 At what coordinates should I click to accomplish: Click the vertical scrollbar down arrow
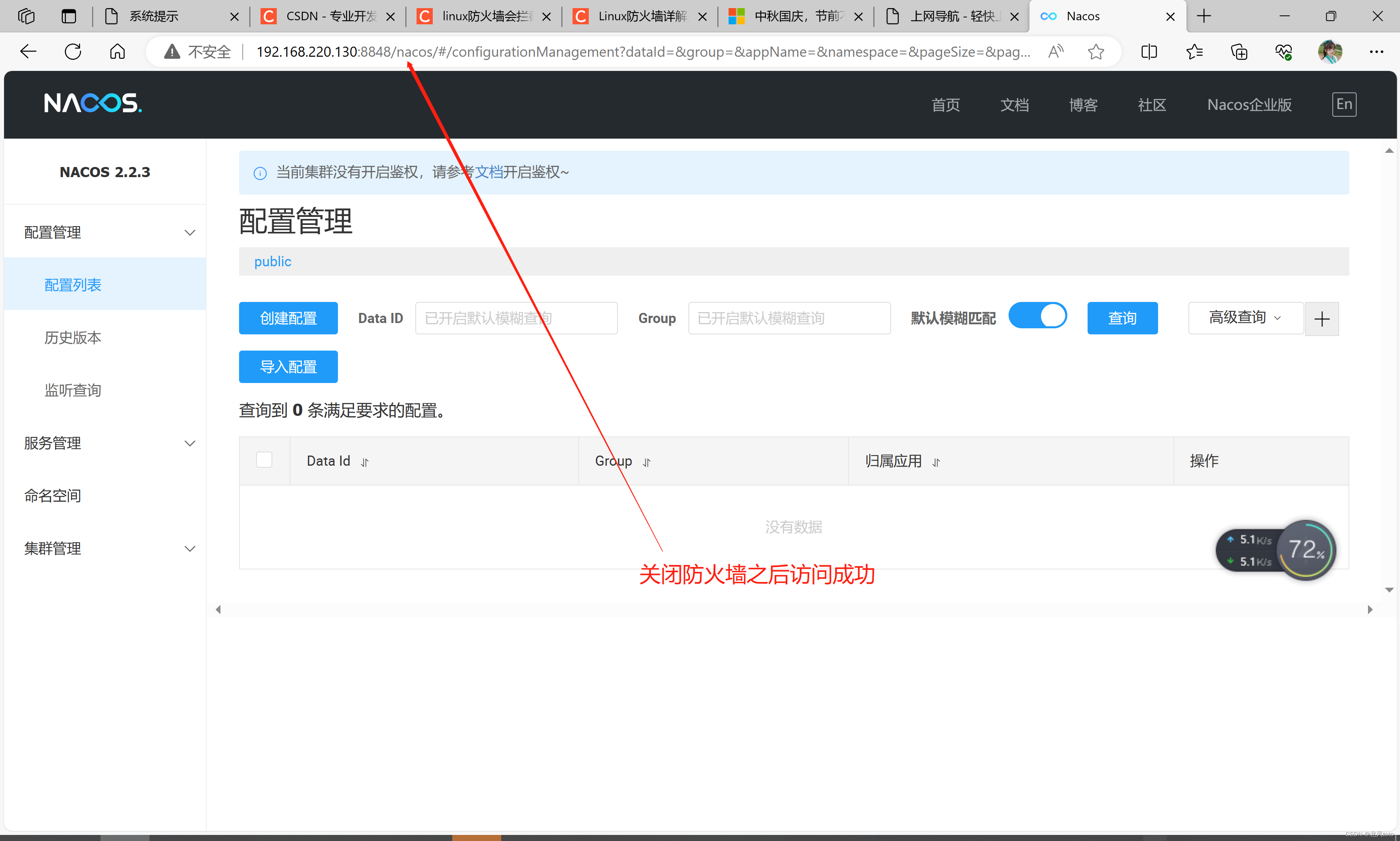coord(1389,590)
